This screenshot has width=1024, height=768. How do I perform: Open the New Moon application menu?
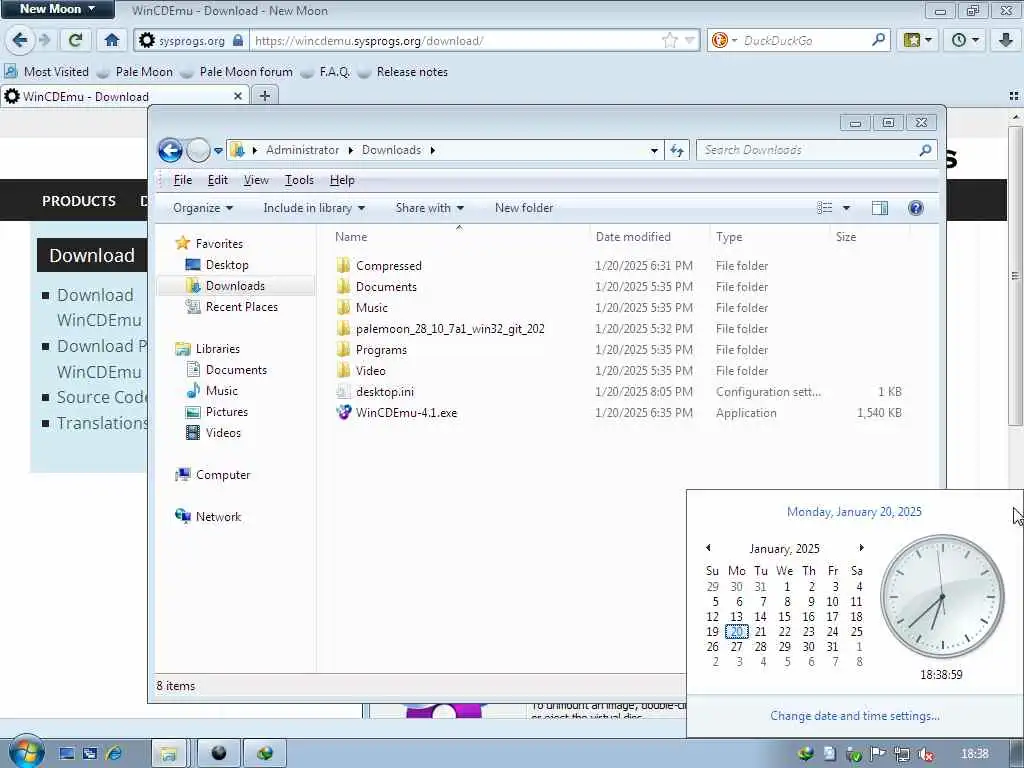tap(57, 9)
